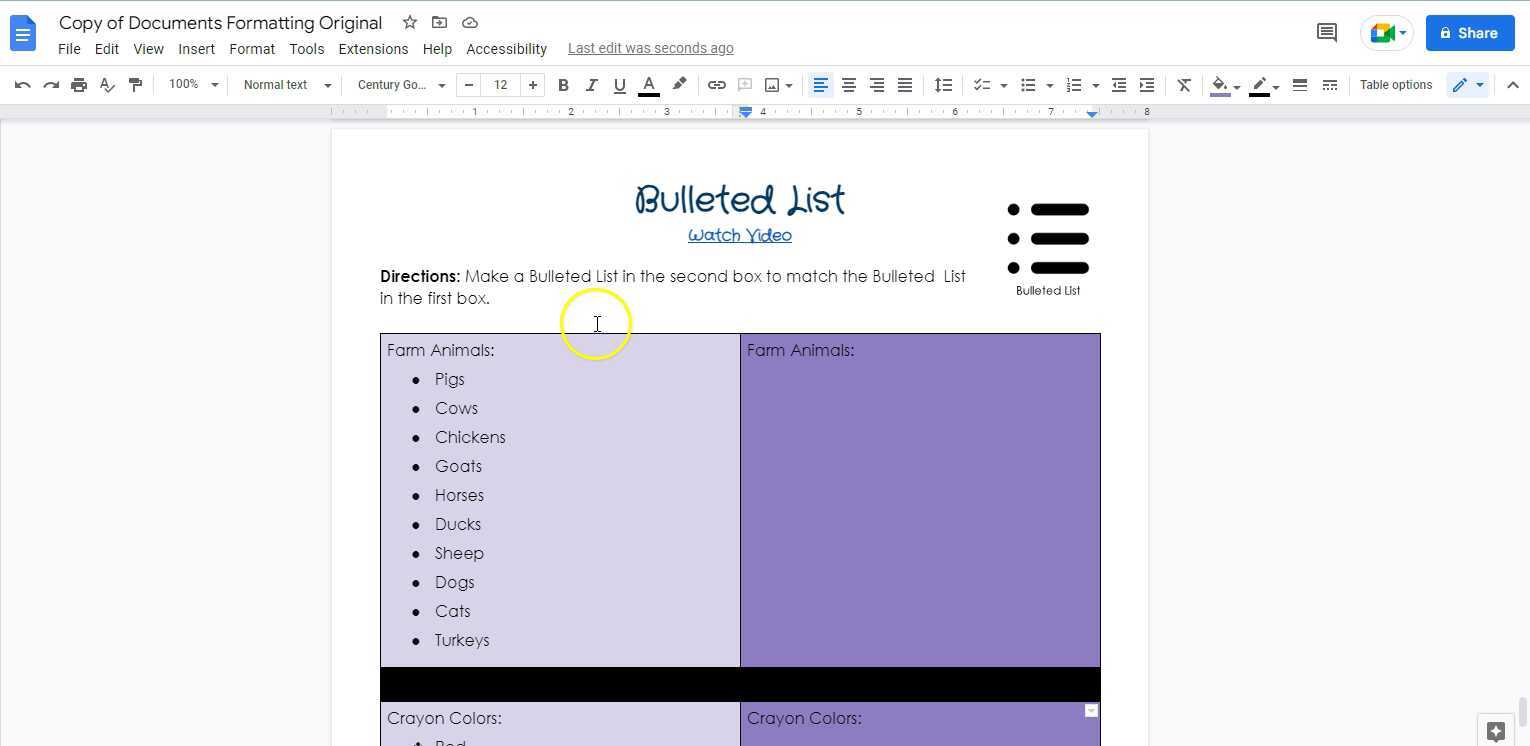Star this document

point(409,22)
